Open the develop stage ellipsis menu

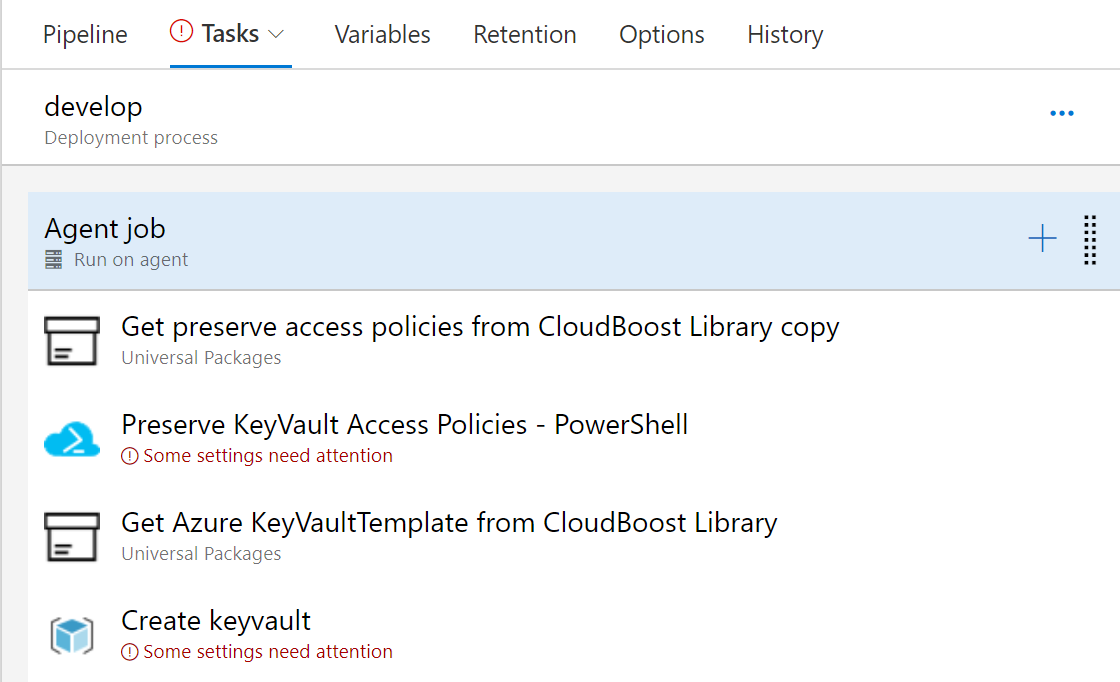coord(1062,114)
